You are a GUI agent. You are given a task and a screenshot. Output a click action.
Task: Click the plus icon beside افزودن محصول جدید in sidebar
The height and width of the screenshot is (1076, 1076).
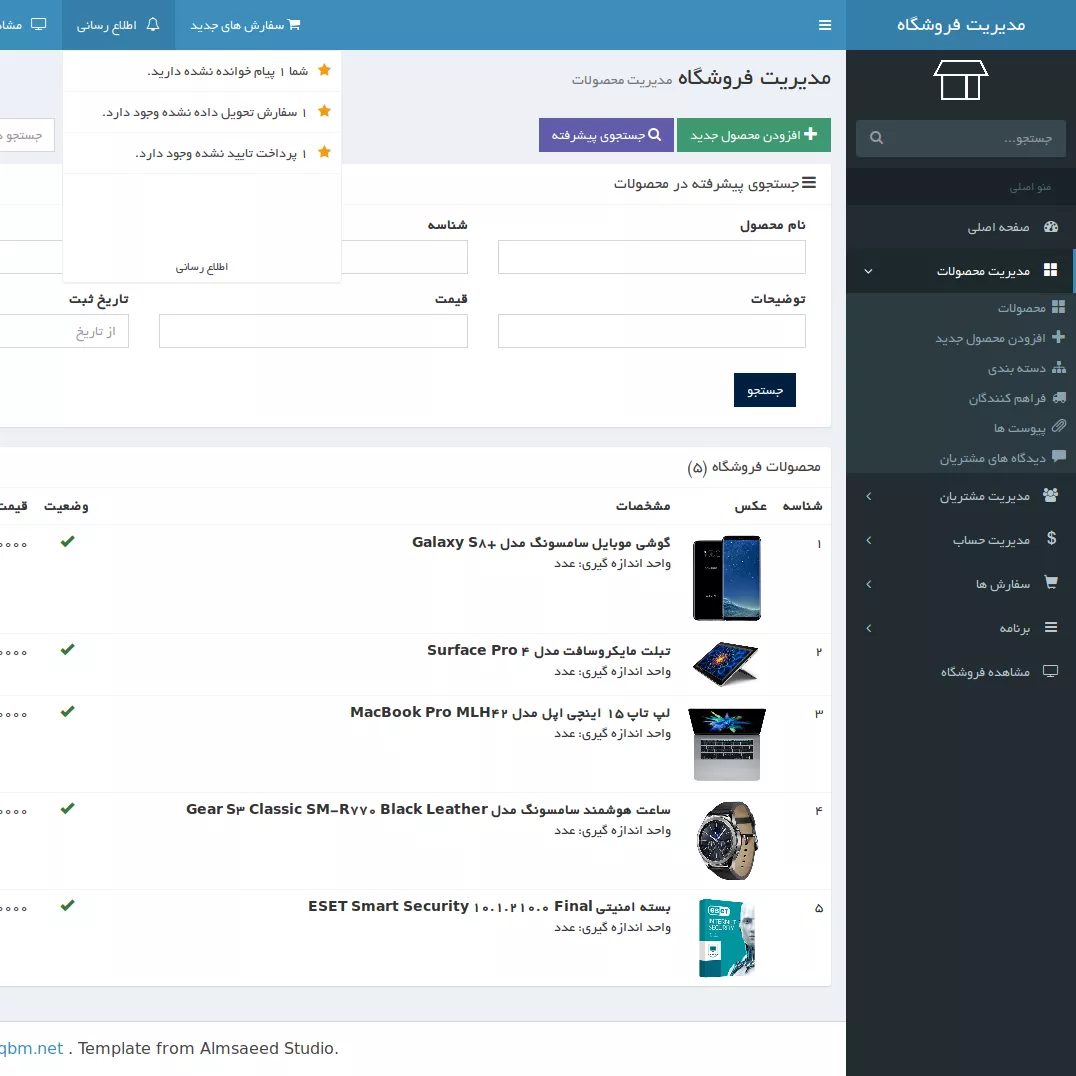(1059, 337)
